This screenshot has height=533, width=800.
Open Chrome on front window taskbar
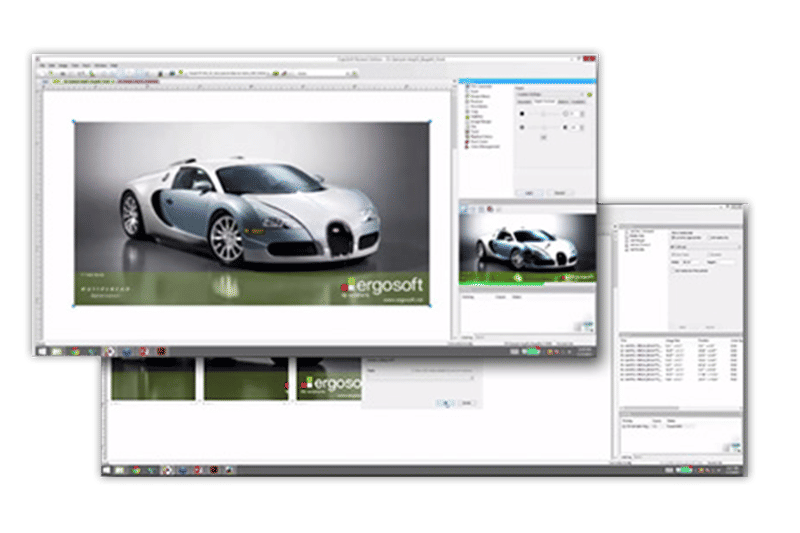(75, 351)
